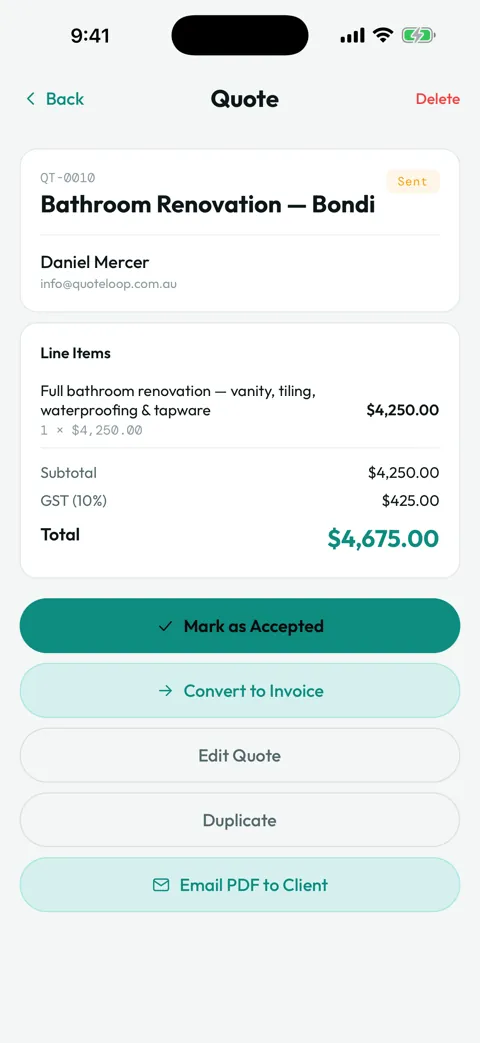Viewport: 480px width, 1043px height.
Task: Tap the Bathroom Renovation — Bondi title
Action: point(207,205)
